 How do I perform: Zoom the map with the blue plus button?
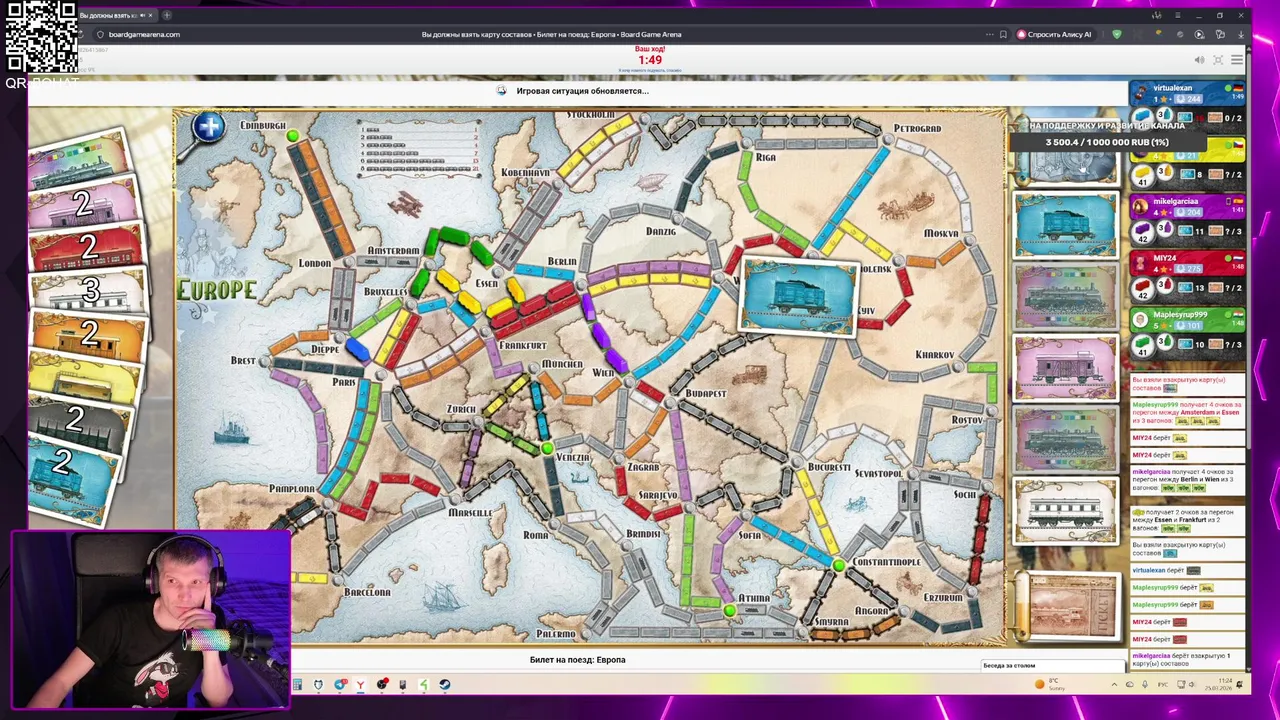(209, 127)
